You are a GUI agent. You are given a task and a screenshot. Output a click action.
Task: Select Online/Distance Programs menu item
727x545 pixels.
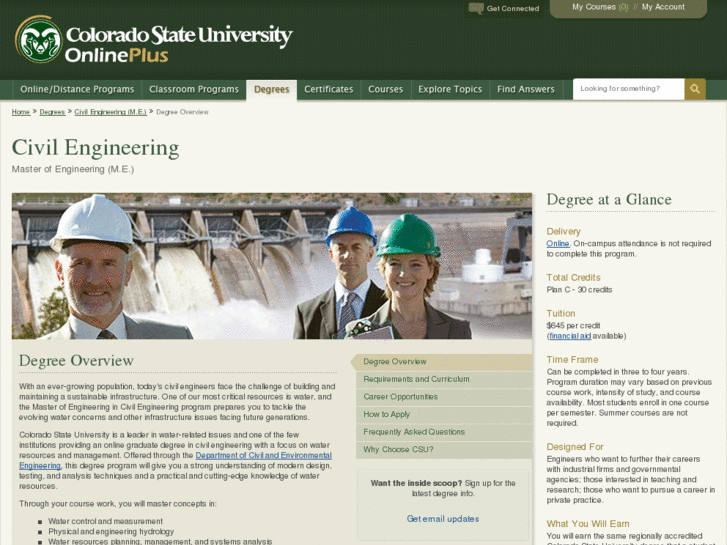tap(77, 89)
